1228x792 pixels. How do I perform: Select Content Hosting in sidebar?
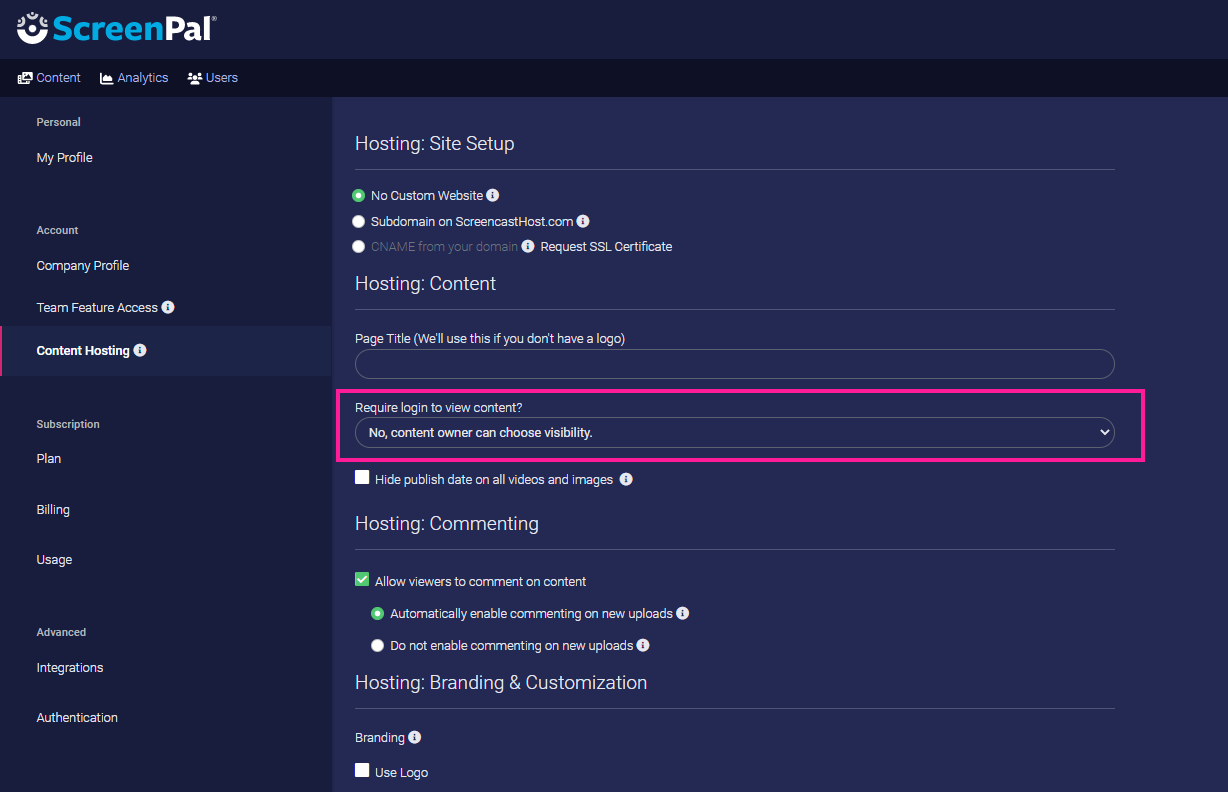(x=83, y=351)
